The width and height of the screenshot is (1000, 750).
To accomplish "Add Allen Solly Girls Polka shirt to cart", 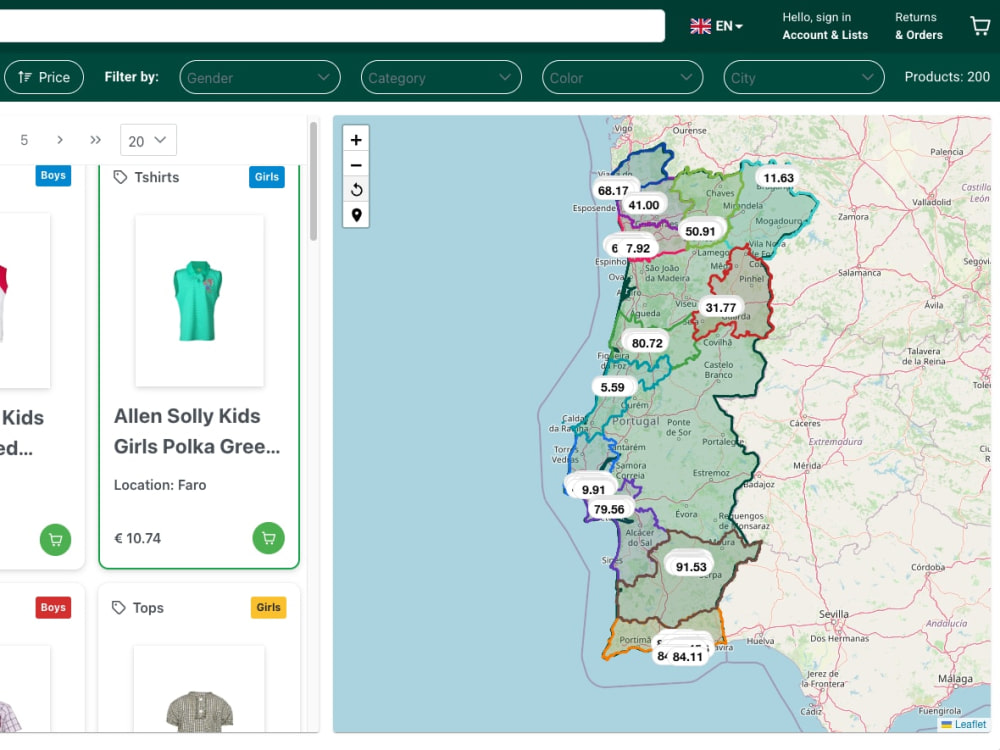I will (268, 538).
